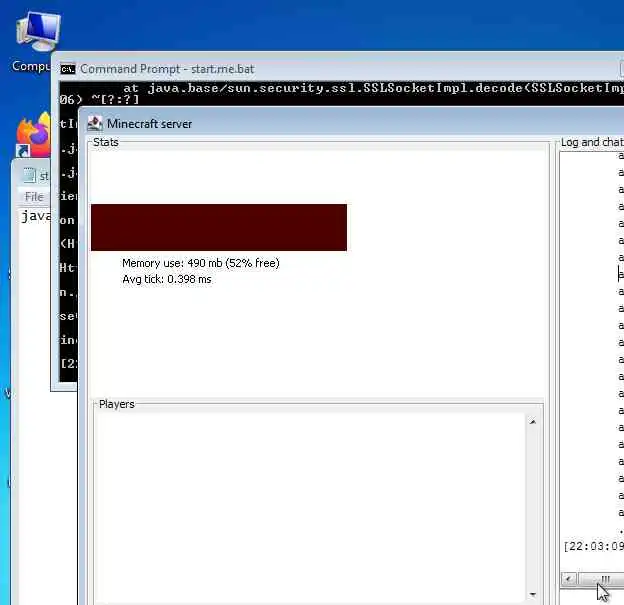Launch the Firefox desktop shortcut

point(33,135)
